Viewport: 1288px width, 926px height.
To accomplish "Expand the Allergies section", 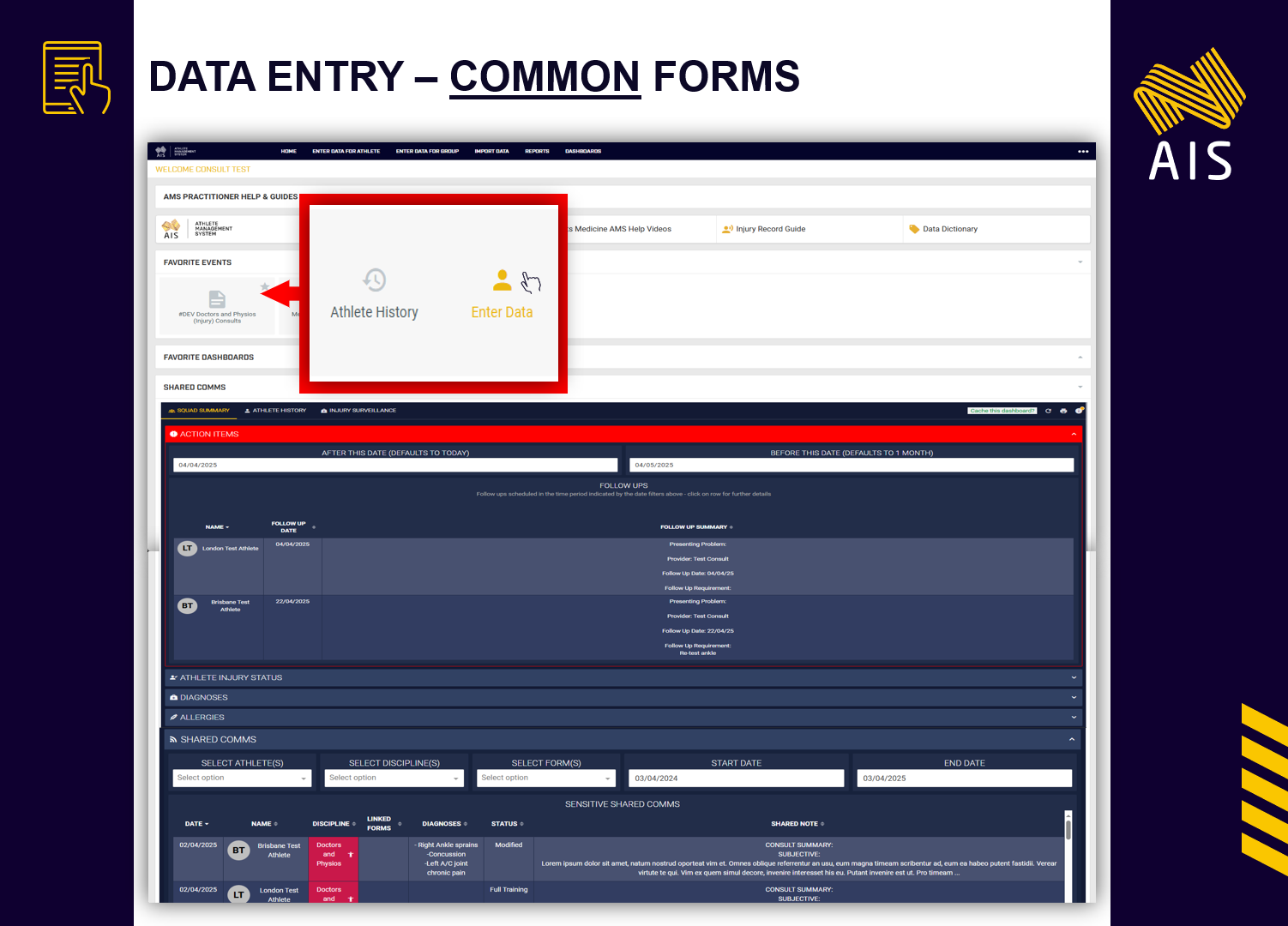I will [1074, 717].
